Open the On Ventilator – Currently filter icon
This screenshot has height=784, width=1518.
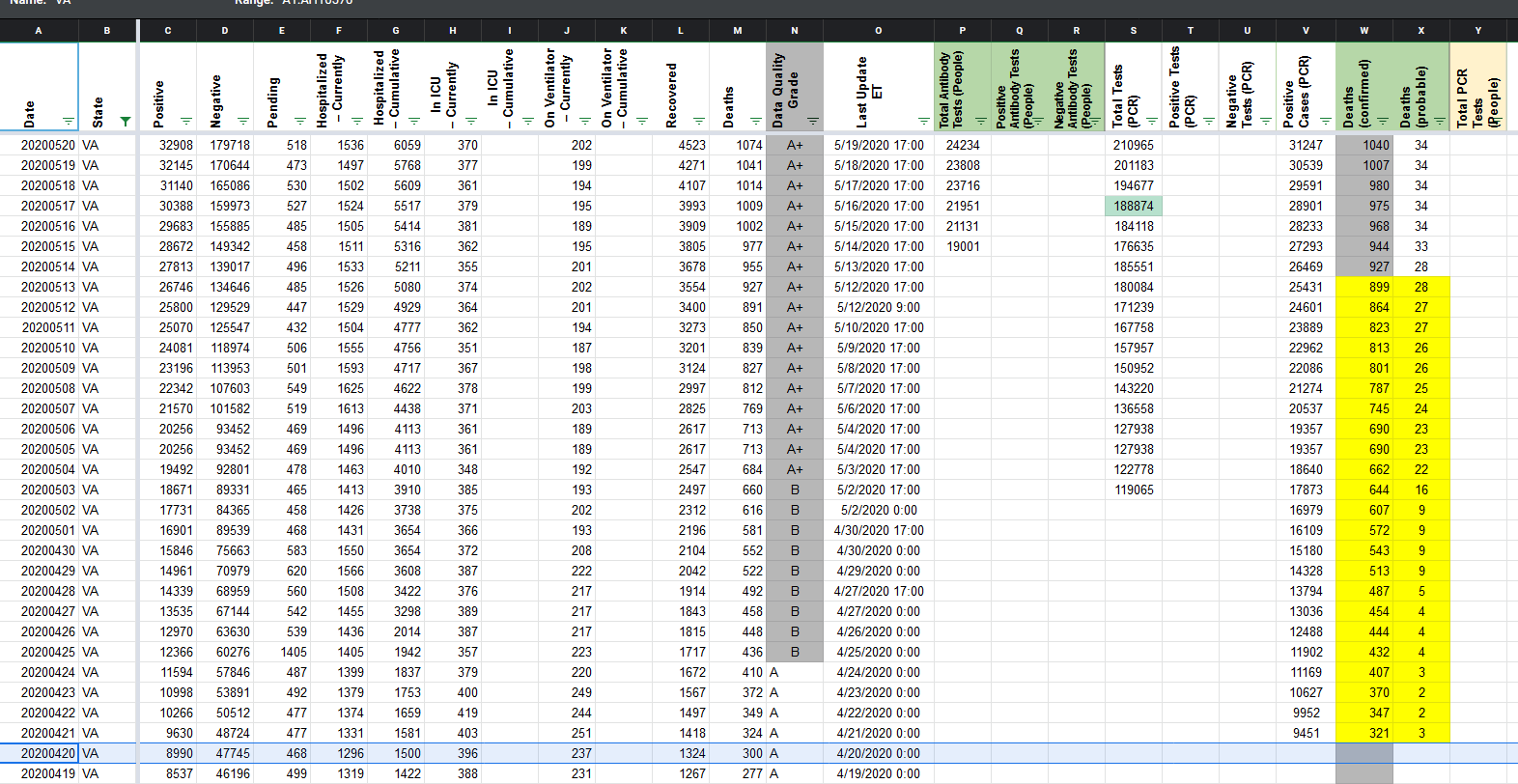click(585, 122)
